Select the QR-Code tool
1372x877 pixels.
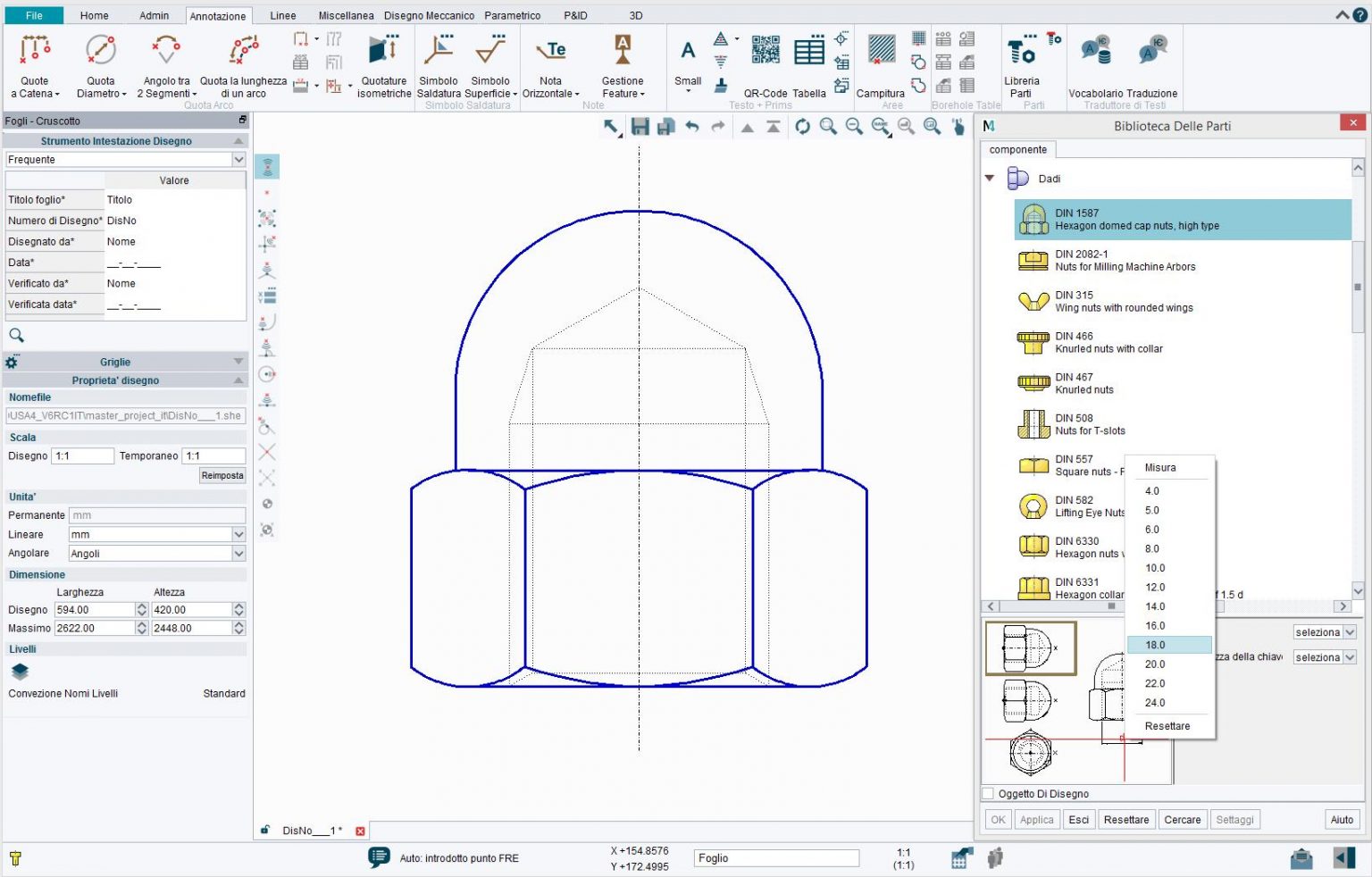(x=764, y=49)
